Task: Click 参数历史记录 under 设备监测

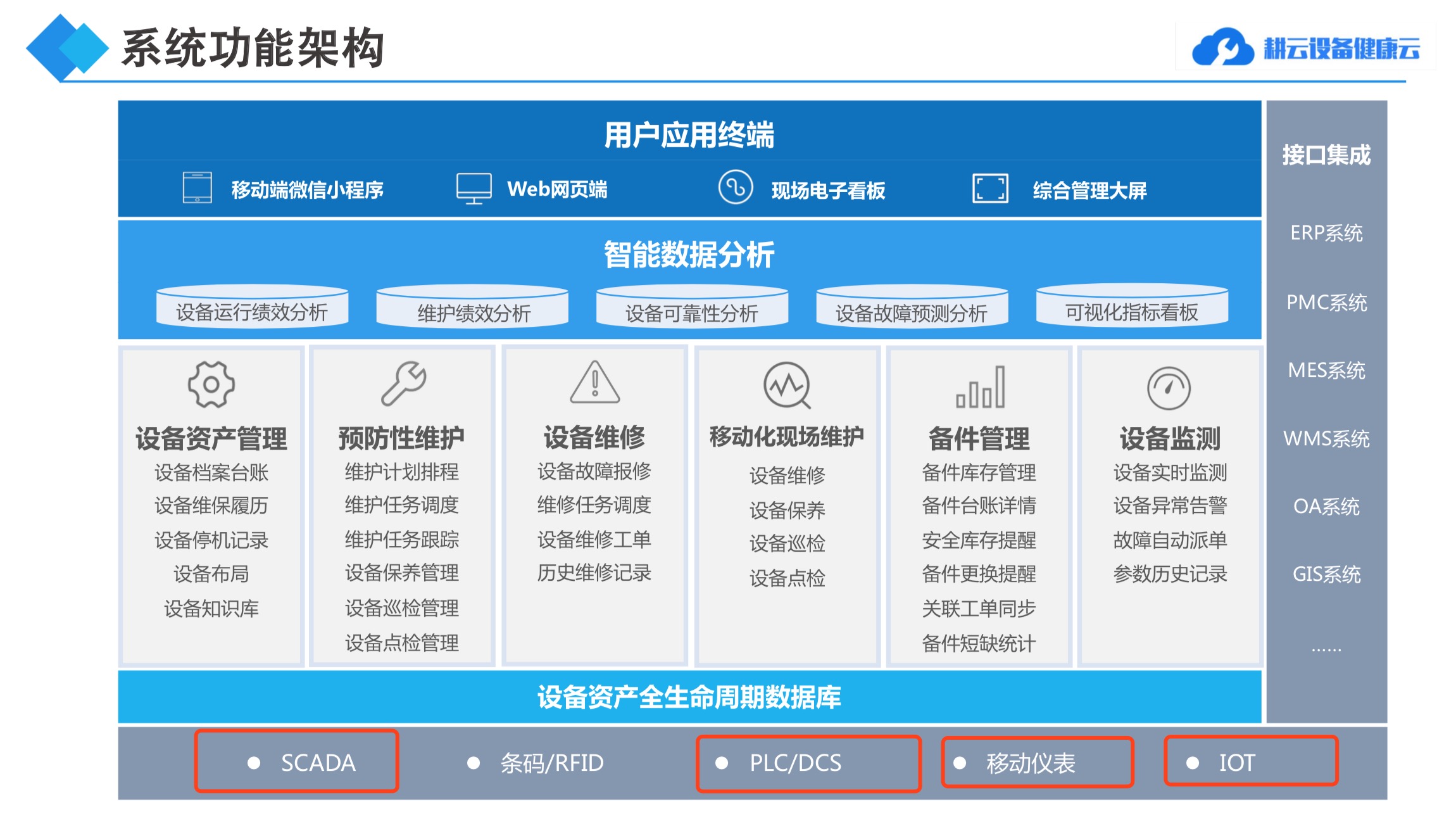Action: click(x=1170, y=574)
